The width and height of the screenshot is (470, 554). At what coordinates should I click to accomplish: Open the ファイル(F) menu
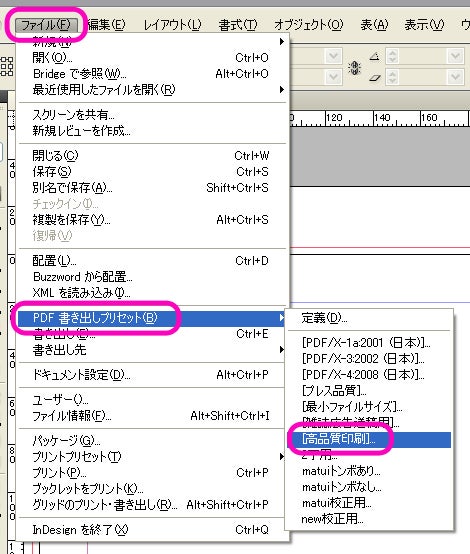coord(45,25)
